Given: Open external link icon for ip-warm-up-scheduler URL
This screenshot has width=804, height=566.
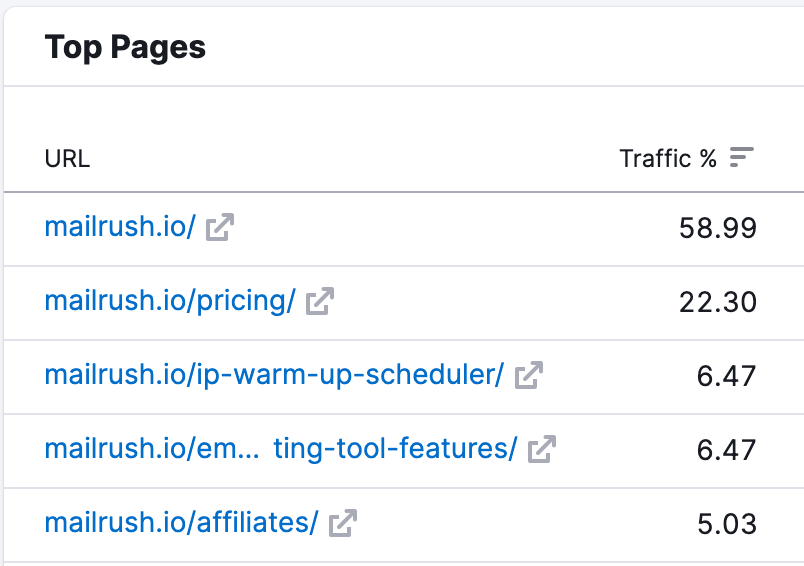Looking at the screenshot, I should coord(529,375).
